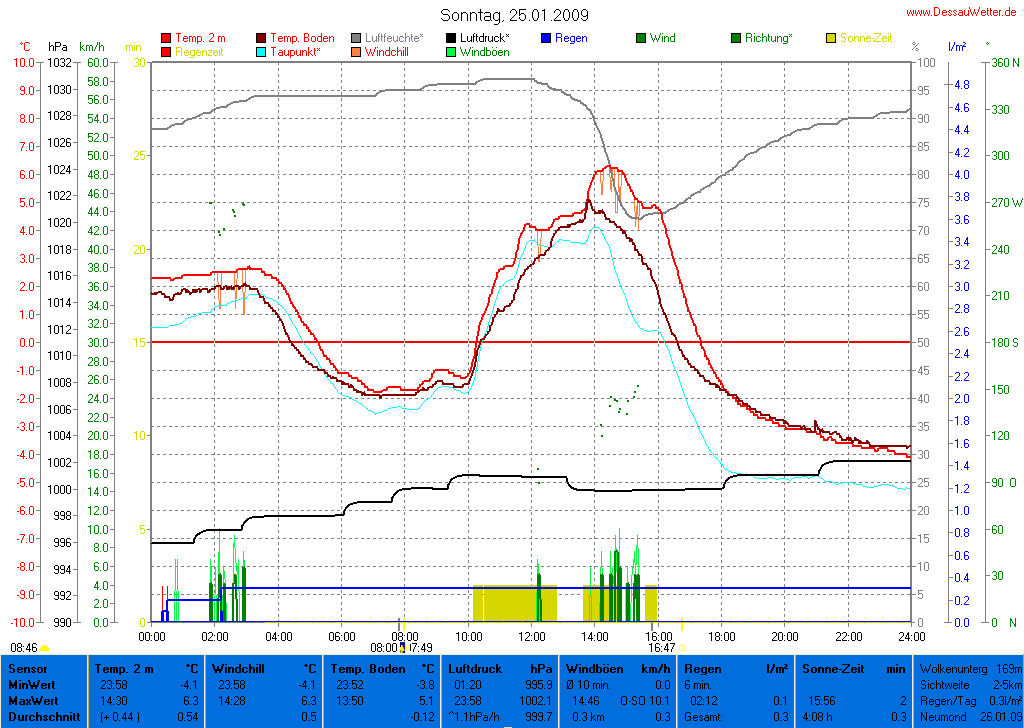Screen dimensions: 1024x728
Task: Click the blue Regen legend square
Action: point(547,38)
